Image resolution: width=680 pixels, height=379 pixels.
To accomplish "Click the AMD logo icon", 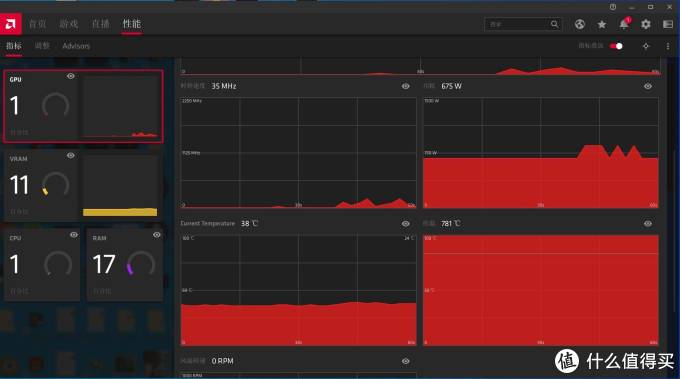I will pos(10,24).
